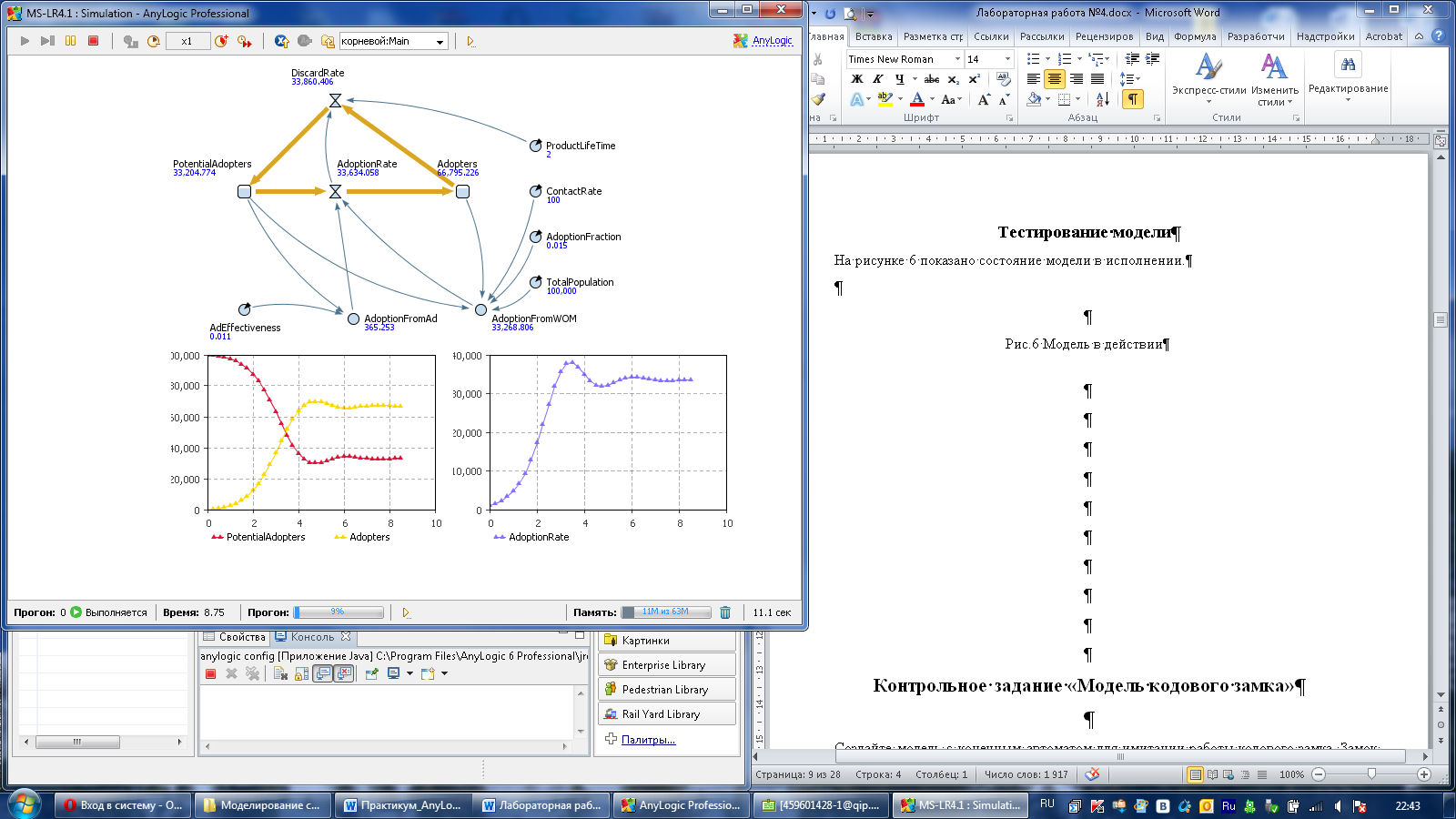The width and height of the screenshot is (1456, 819).
Task: Click strikethrough text icon
Action: (931, 79)
